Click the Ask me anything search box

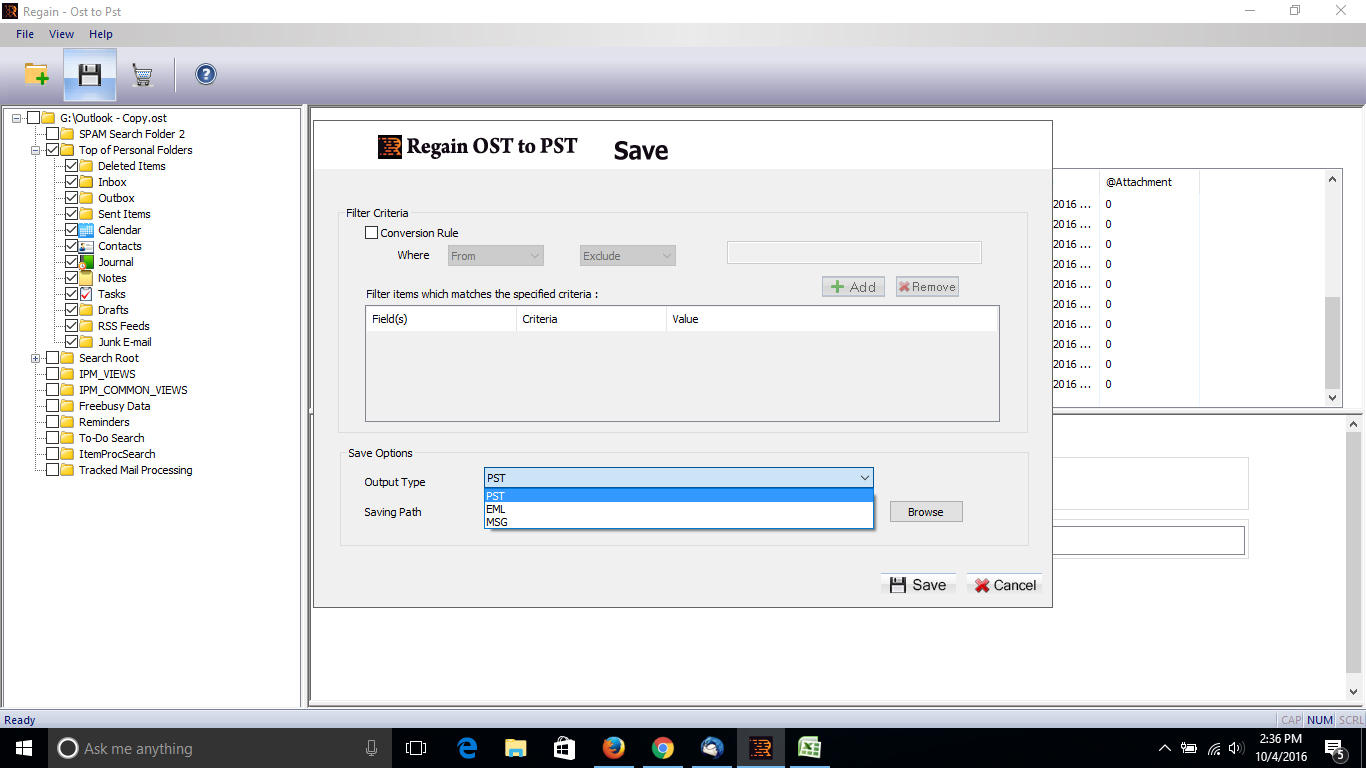(221, 748)
